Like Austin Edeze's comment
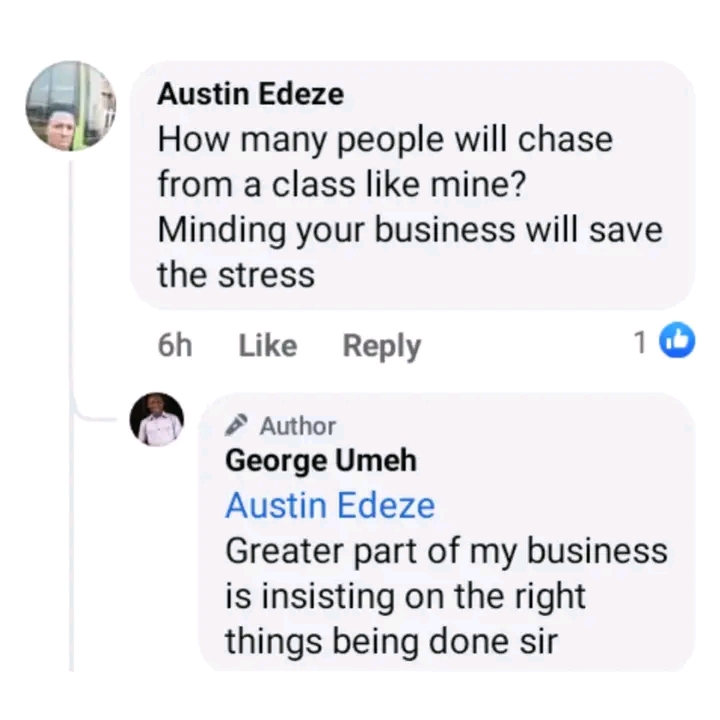The image size is (720, 720). pyautogui.click(x=268, y=346)
